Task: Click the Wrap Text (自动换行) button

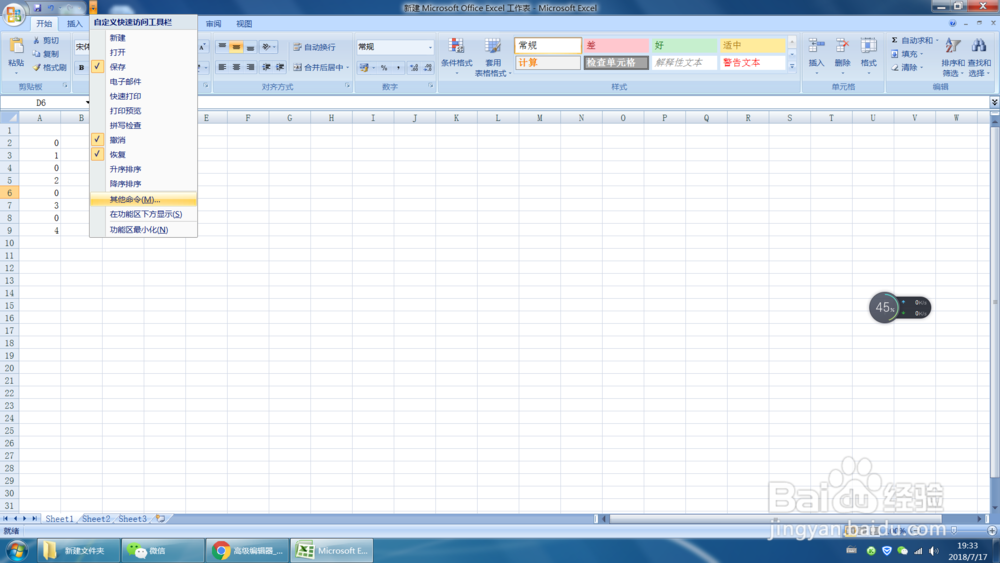Action: [314, 47]
